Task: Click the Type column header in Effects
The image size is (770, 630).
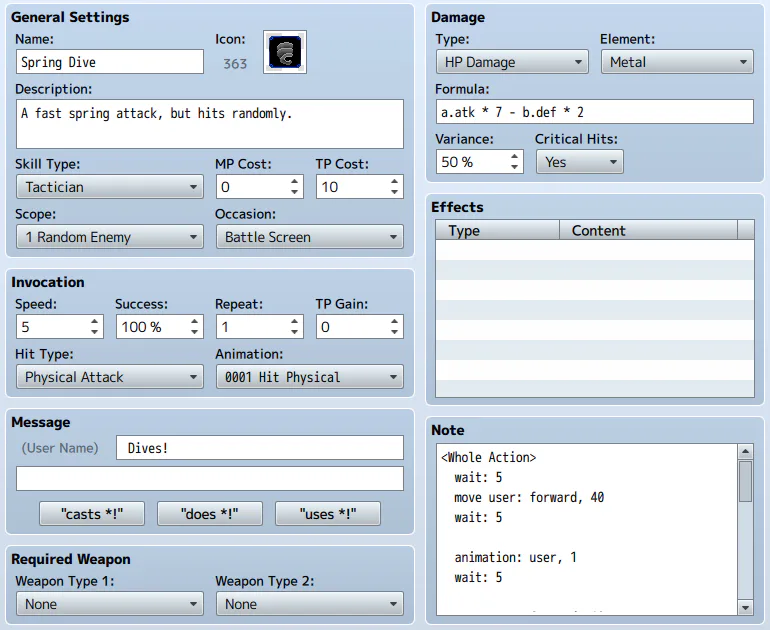Action: (x=497, y=230)
